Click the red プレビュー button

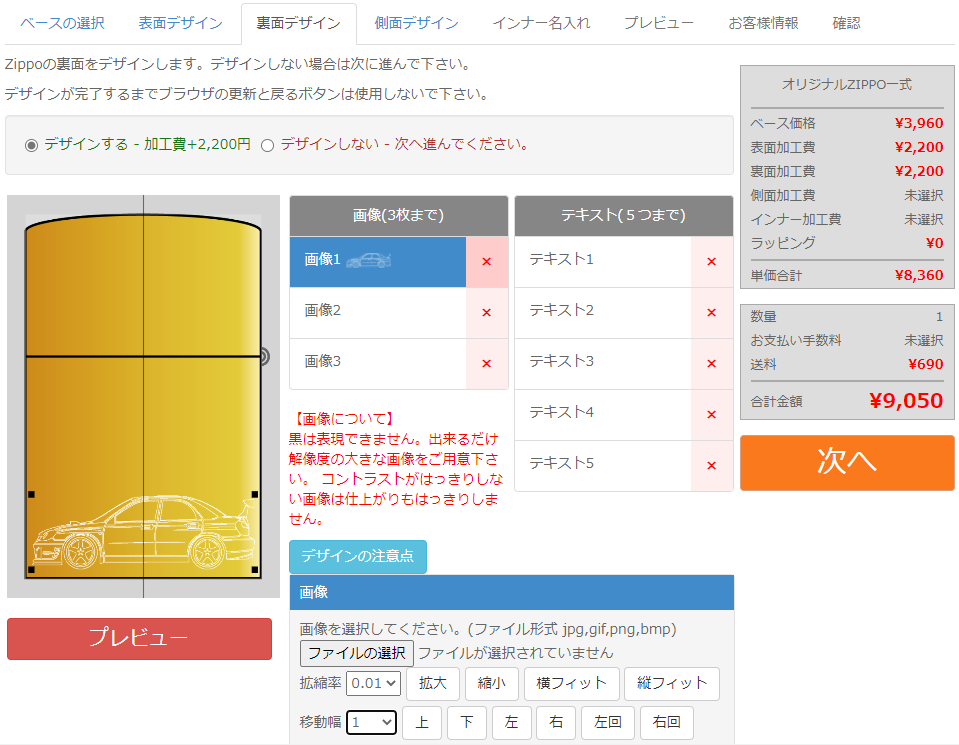point(139,638)
